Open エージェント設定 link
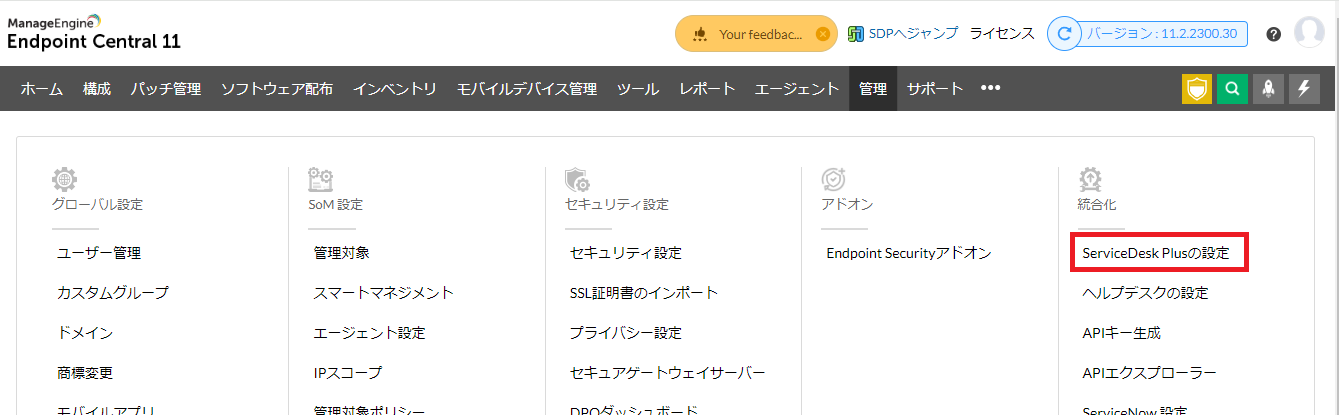This screenshot has width=1339, height=415. pos(369,333)
